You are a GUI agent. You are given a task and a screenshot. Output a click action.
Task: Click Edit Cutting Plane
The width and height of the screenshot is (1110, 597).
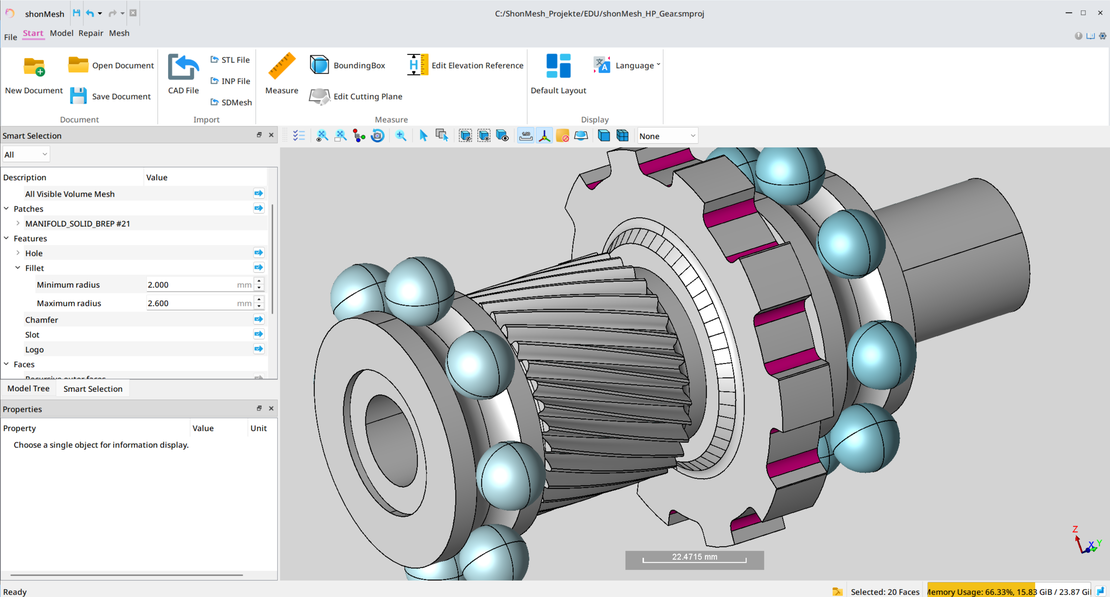pyautogui.click(x=355, y=97)
